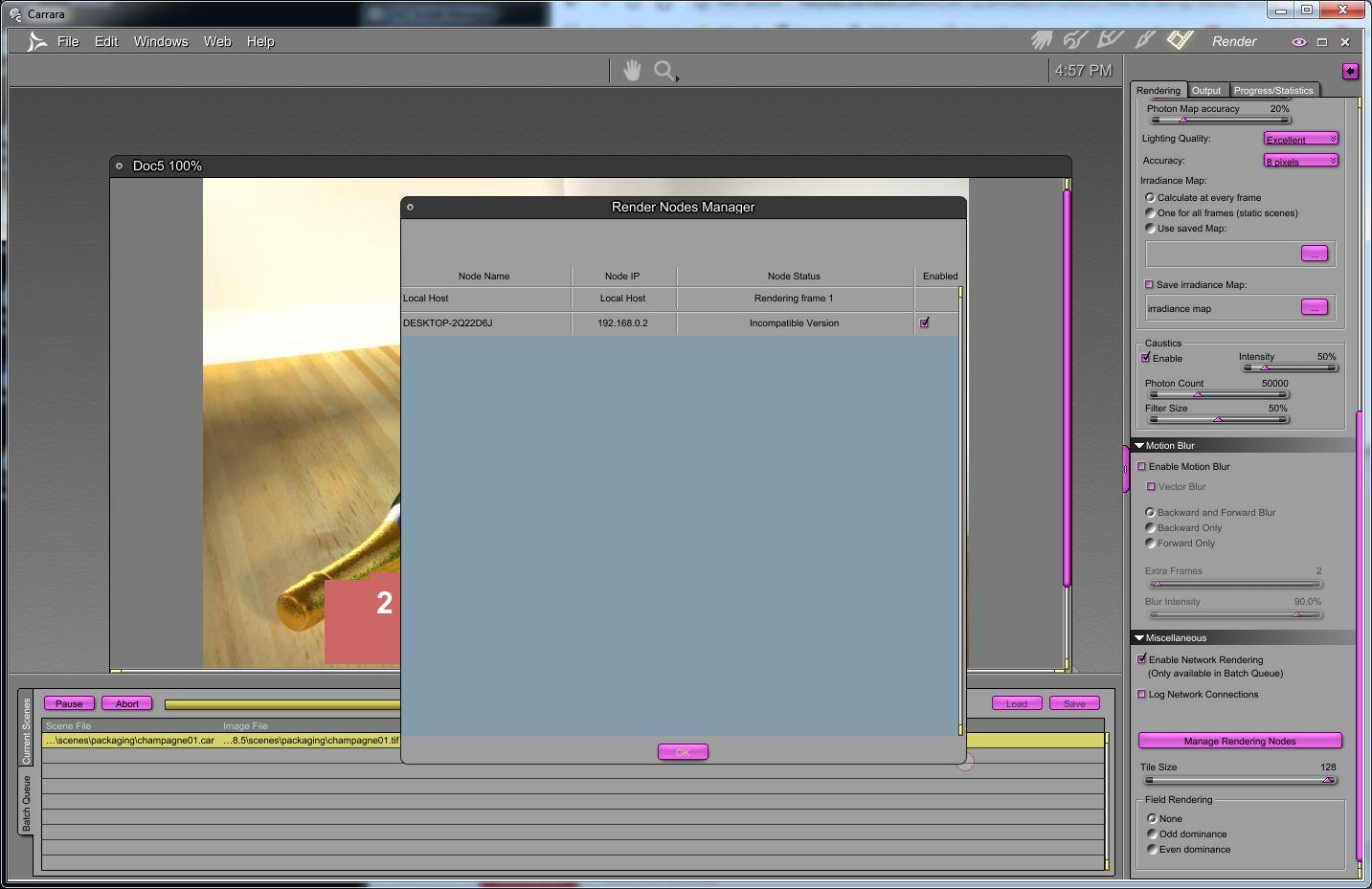The height and width of the screenshot is (889, 1372).
Task: Collapse the properties tray with arrow icon
Action: (1350, 71)
